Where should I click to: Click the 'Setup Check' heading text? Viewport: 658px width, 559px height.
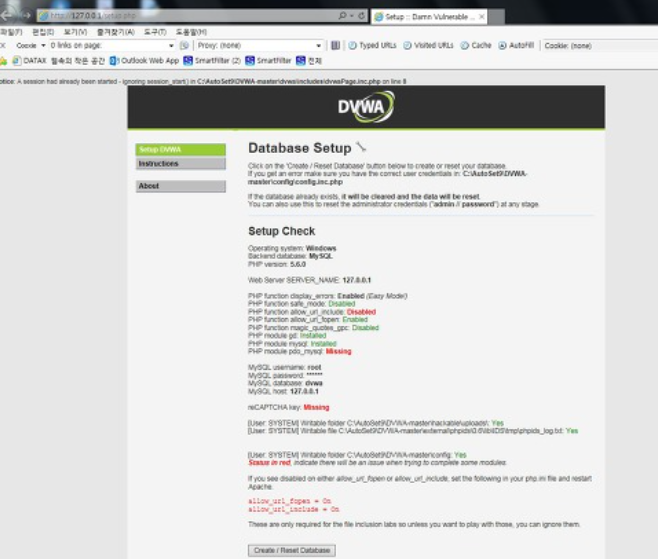click(282, 231)
